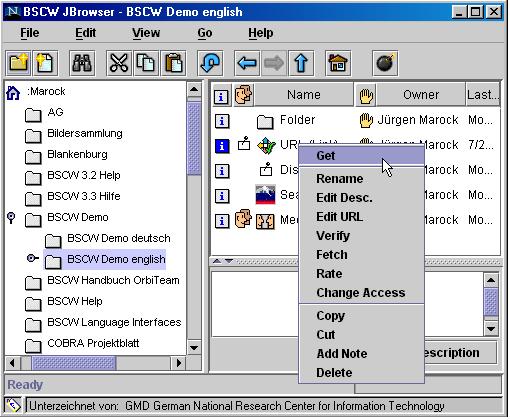Click the note icon on the URL row

244,143
